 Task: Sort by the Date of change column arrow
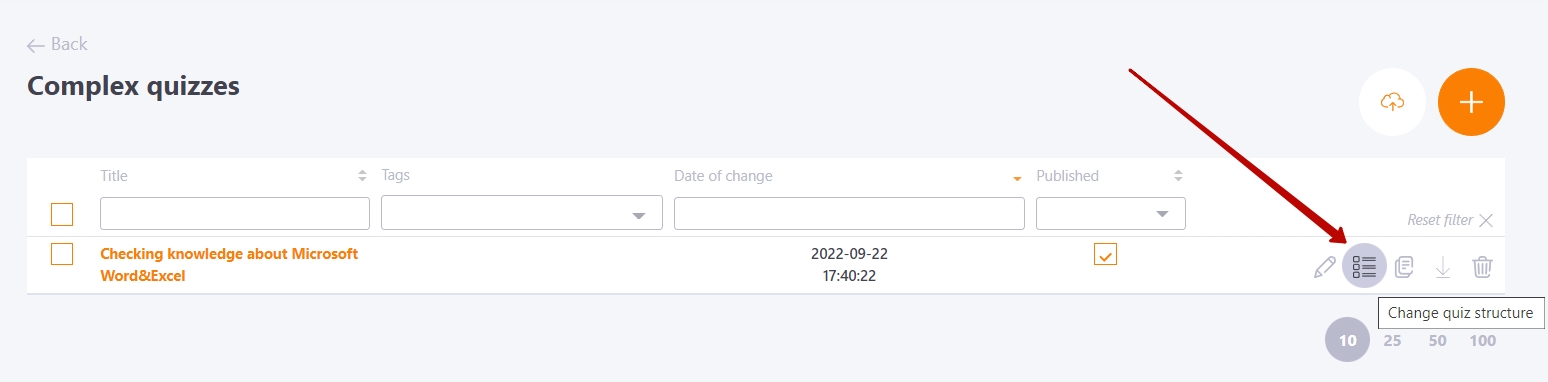[1017, 178]
